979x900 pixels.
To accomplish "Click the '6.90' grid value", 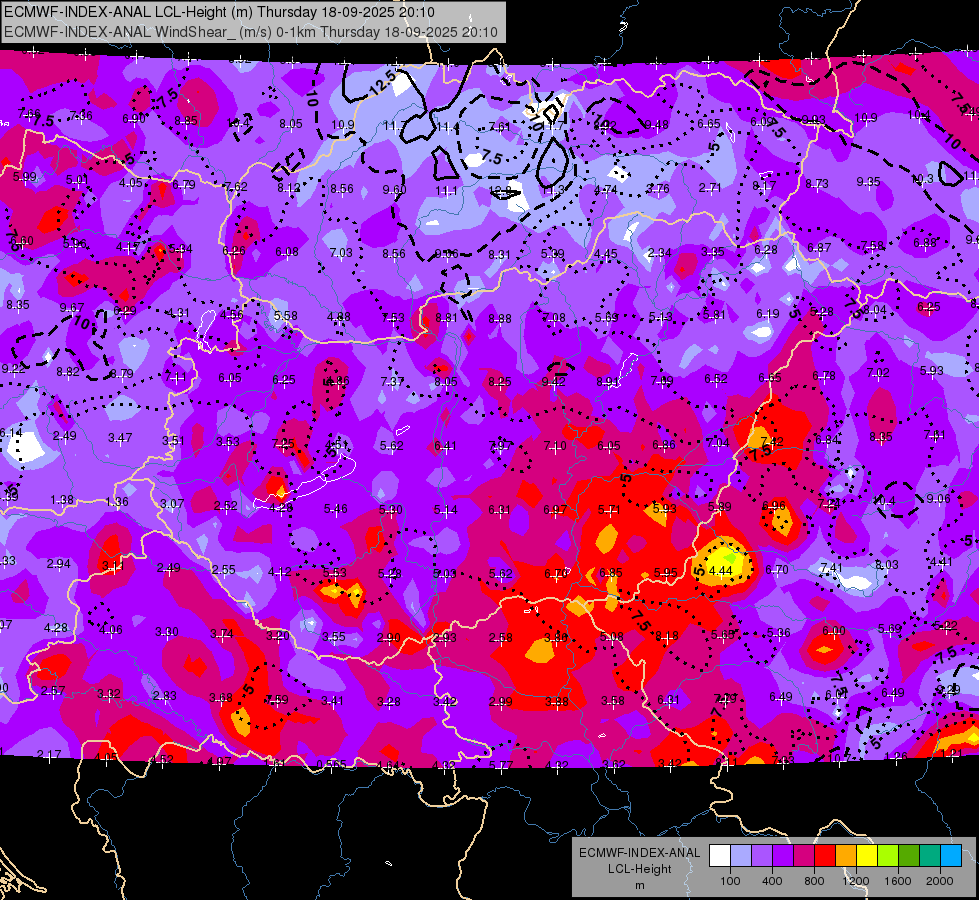I will [134, 119].
